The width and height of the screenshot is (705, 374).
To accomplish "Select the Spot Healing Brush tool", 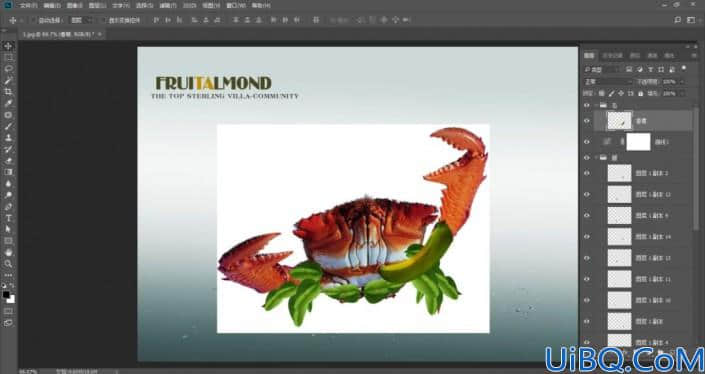I will tap(8, 115).
